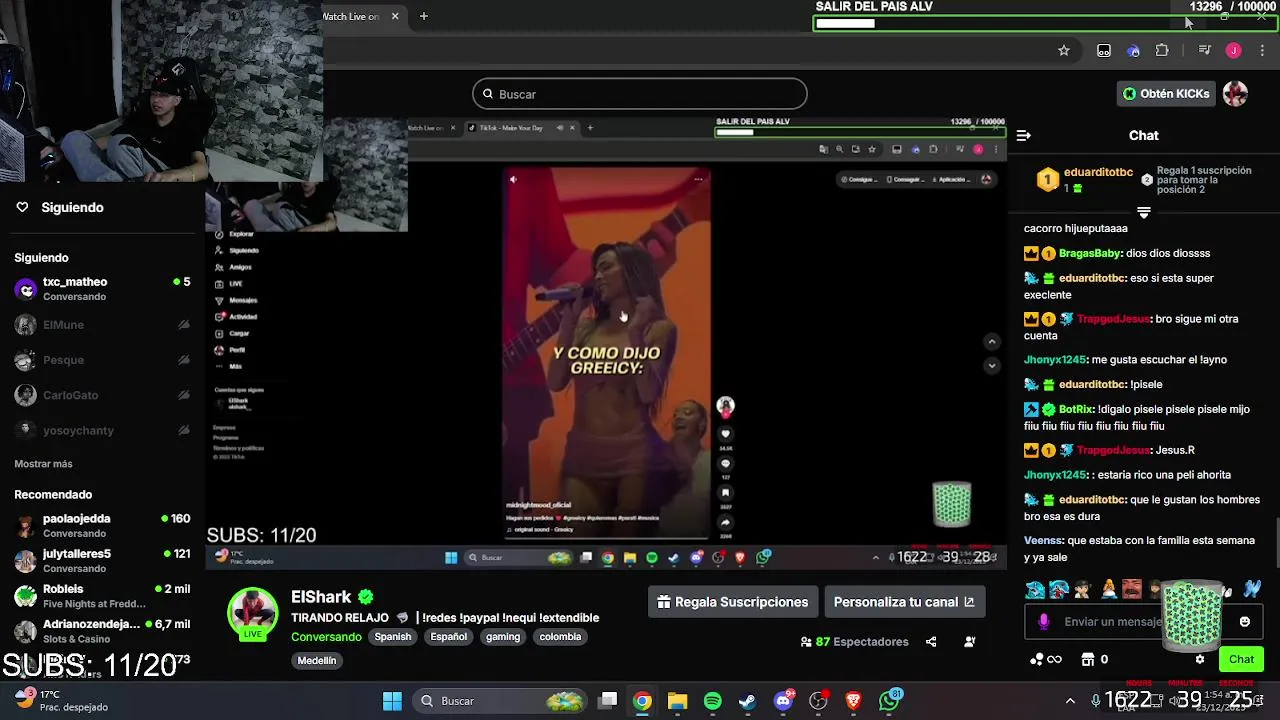Open Discord from taskbar

pyautogui.click(x=783, y=701)
